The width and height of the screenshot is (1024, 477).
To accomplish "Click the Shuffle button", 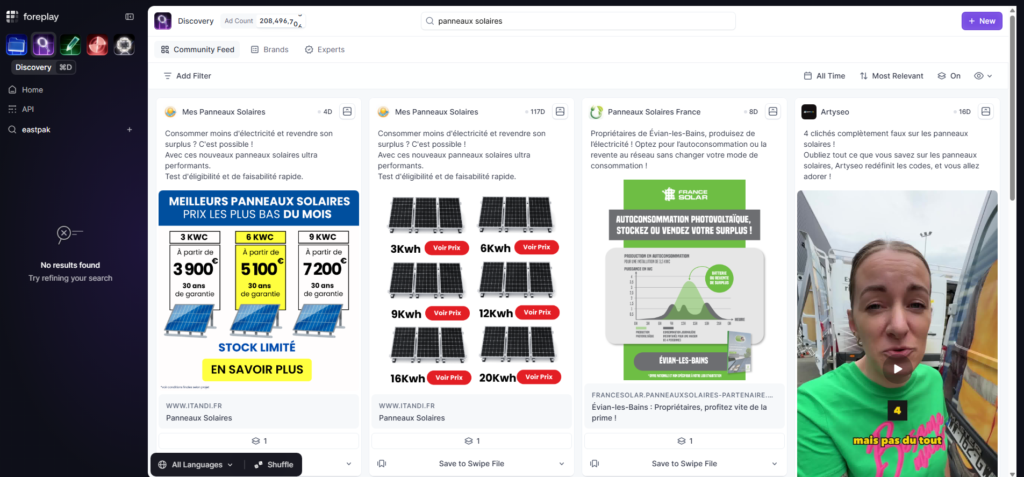I will point(274,465).
